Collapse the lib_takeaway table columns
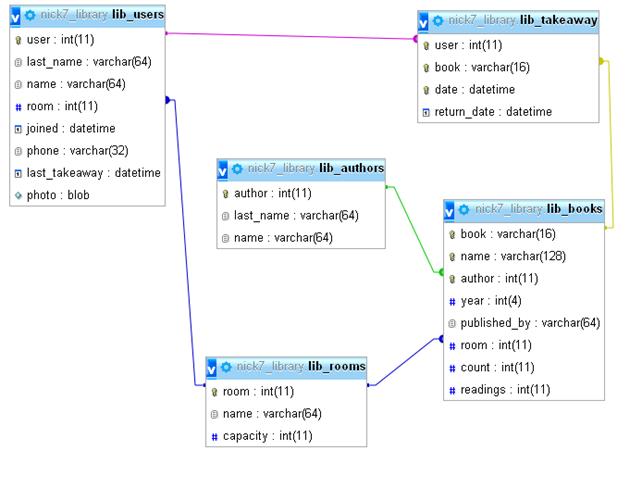Image resolution: width=642 pixels, height=488 pixels. [x=424, y=20]
